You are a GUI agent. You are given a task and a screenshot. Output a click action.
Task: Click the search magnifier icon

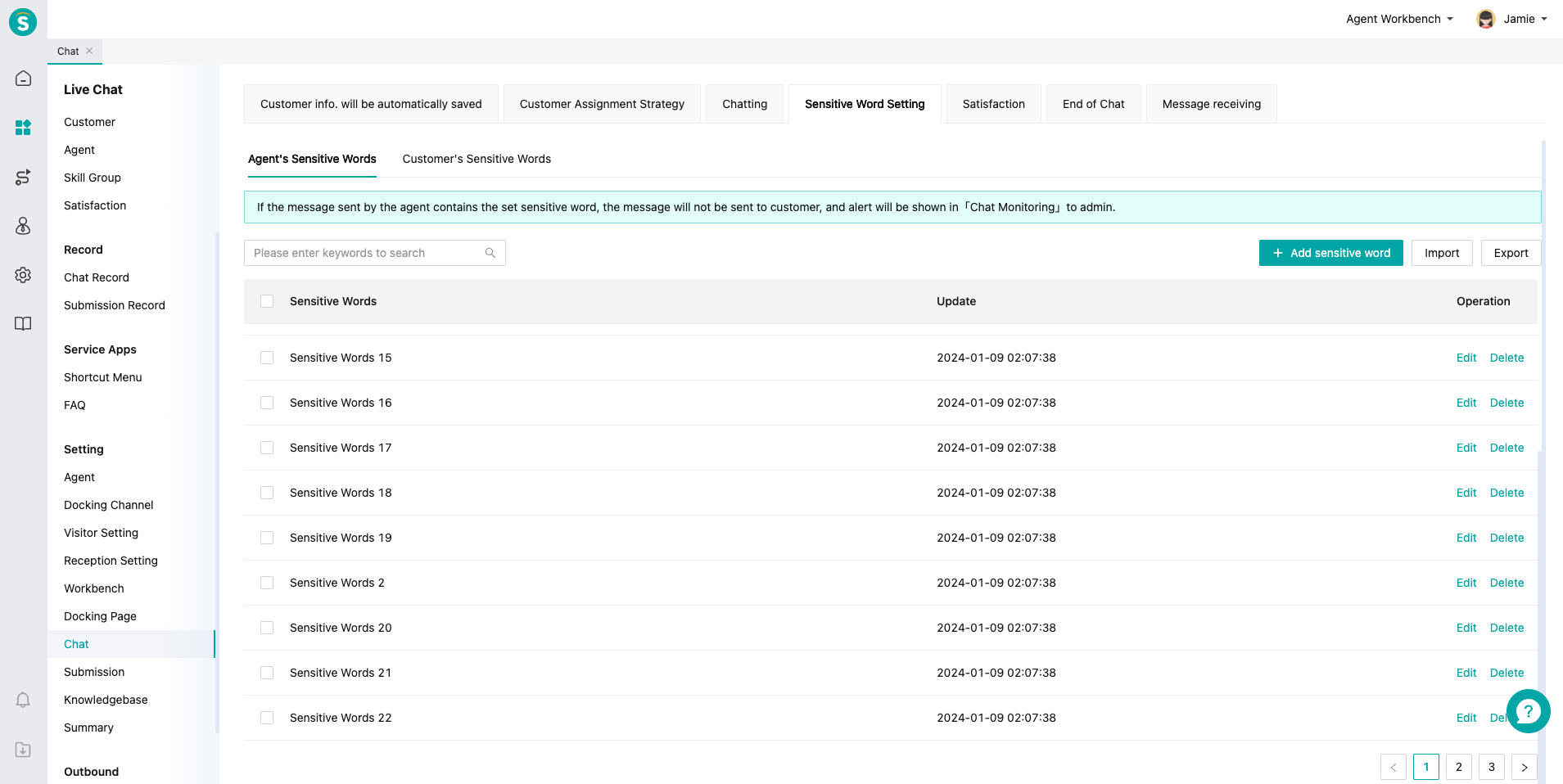click(x=490, y=253)
